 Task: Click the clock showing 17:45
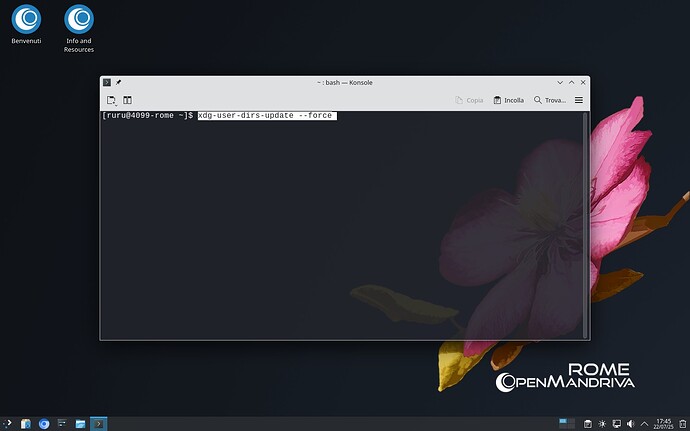coord(663,423)
